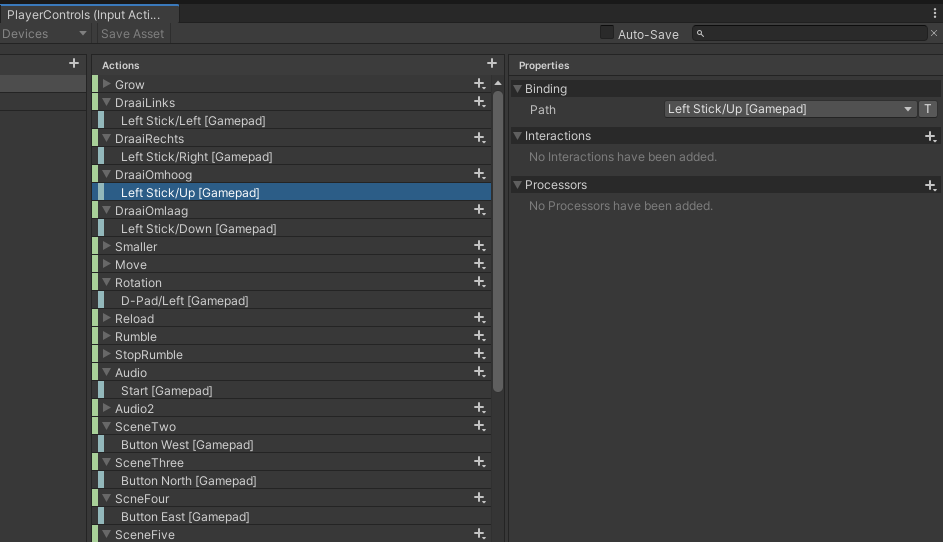
Task: Add a new Interaction with plus icon
Action: pos(930,136)
